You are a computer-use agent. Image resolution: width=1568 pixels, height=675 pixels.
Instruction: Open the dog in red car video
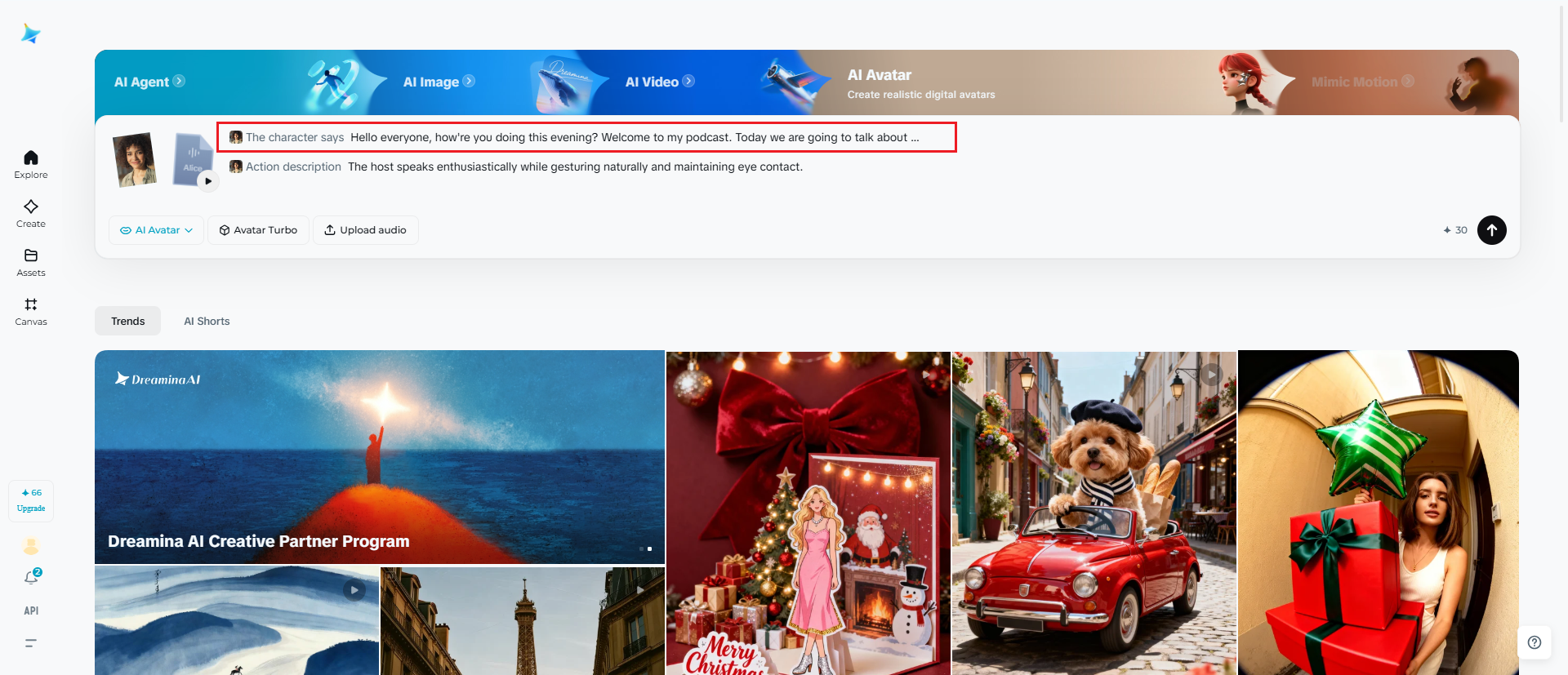[1094, 513]
